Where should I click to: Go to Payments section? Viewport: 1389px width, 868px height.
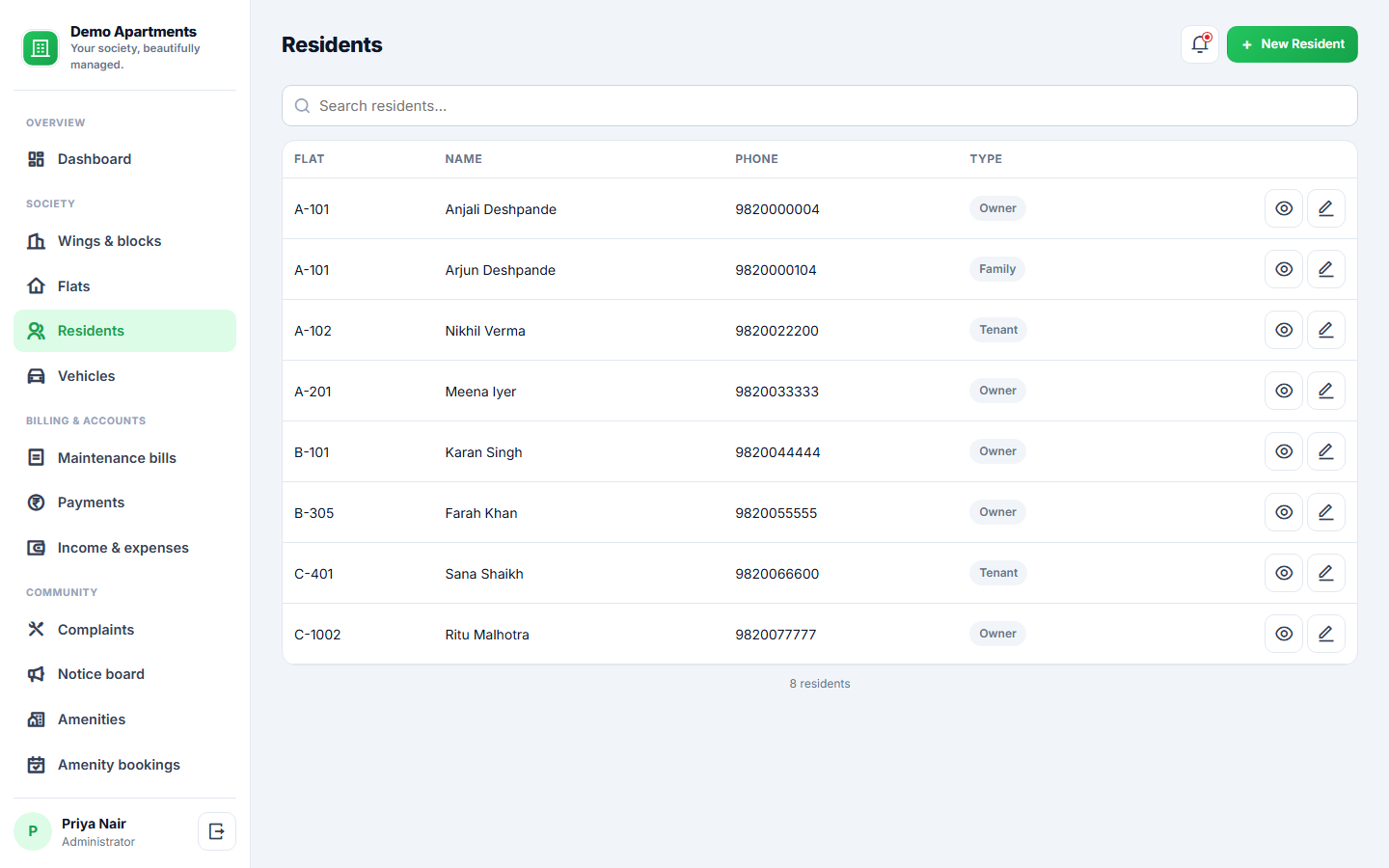124,502
